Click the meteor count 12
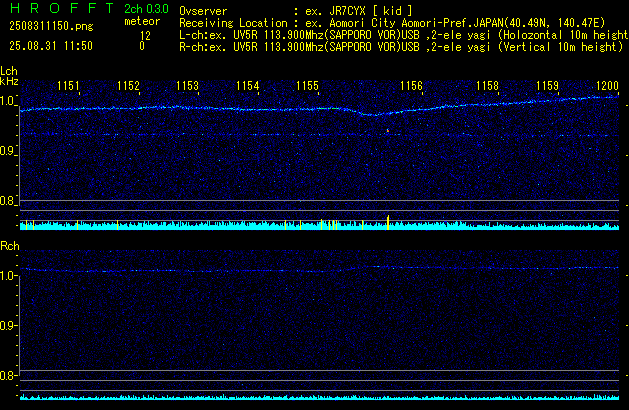Image resolution: width=629 pixels, height=410 pixels. pyautogui.click(x=145, y=36)
